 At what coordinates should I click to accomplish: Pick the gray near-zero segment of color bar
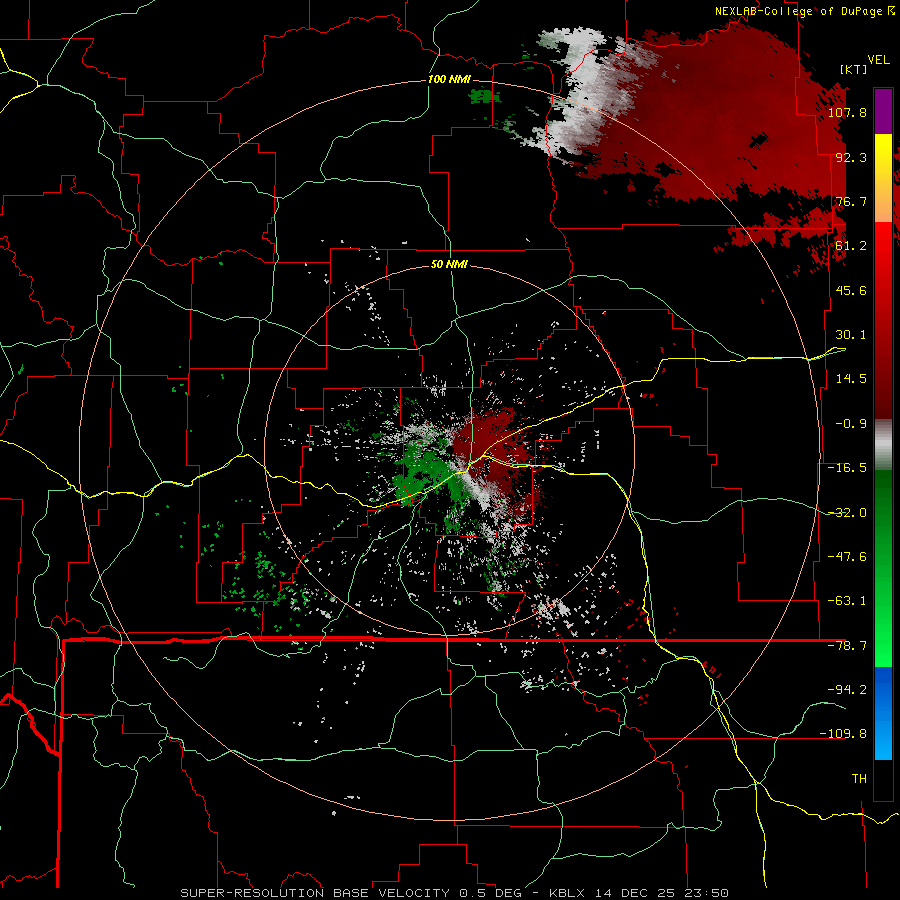[x=883, y=445]
